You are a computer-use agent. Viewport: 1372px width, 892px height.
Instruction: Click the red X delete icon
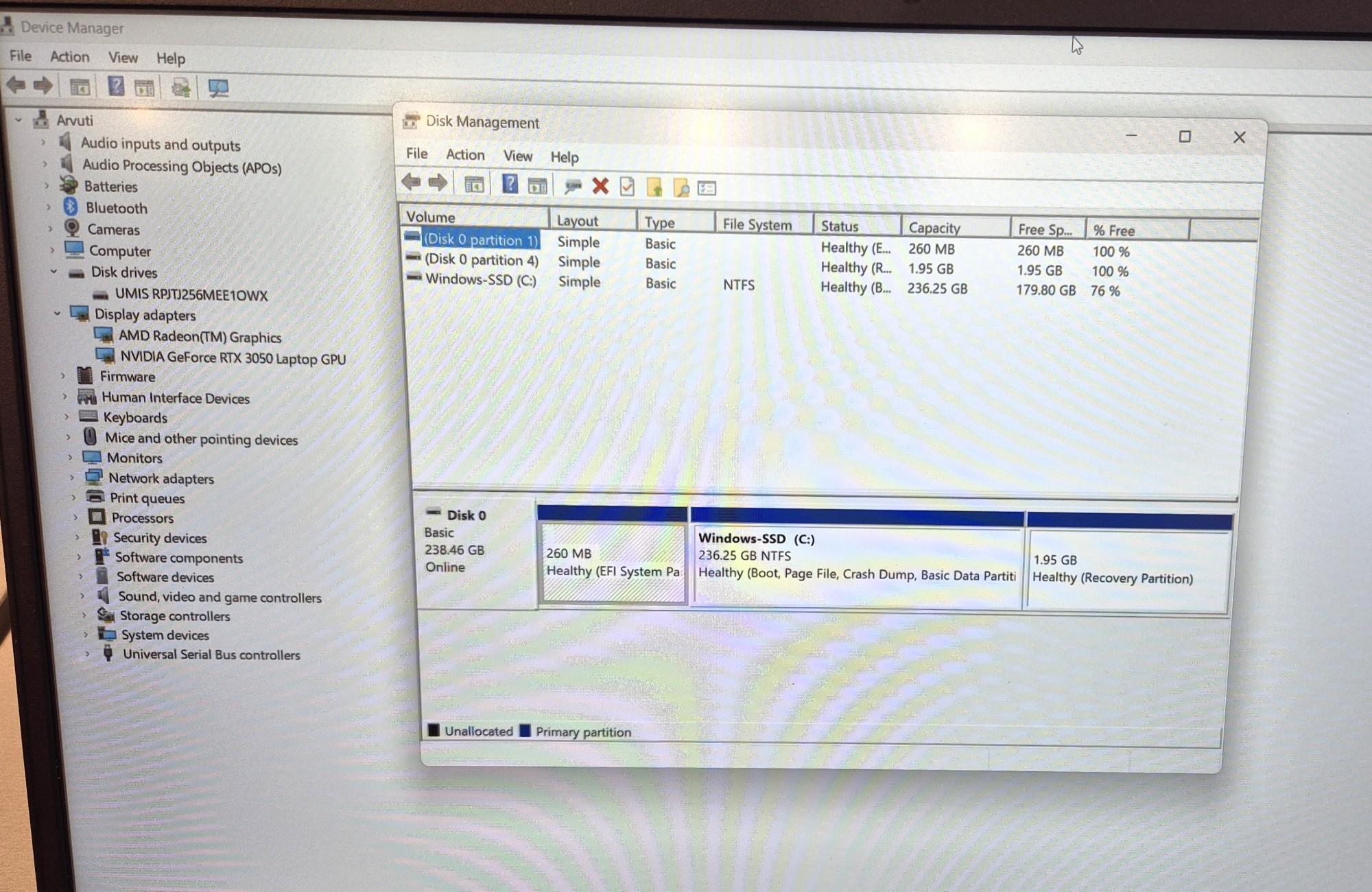600,186
